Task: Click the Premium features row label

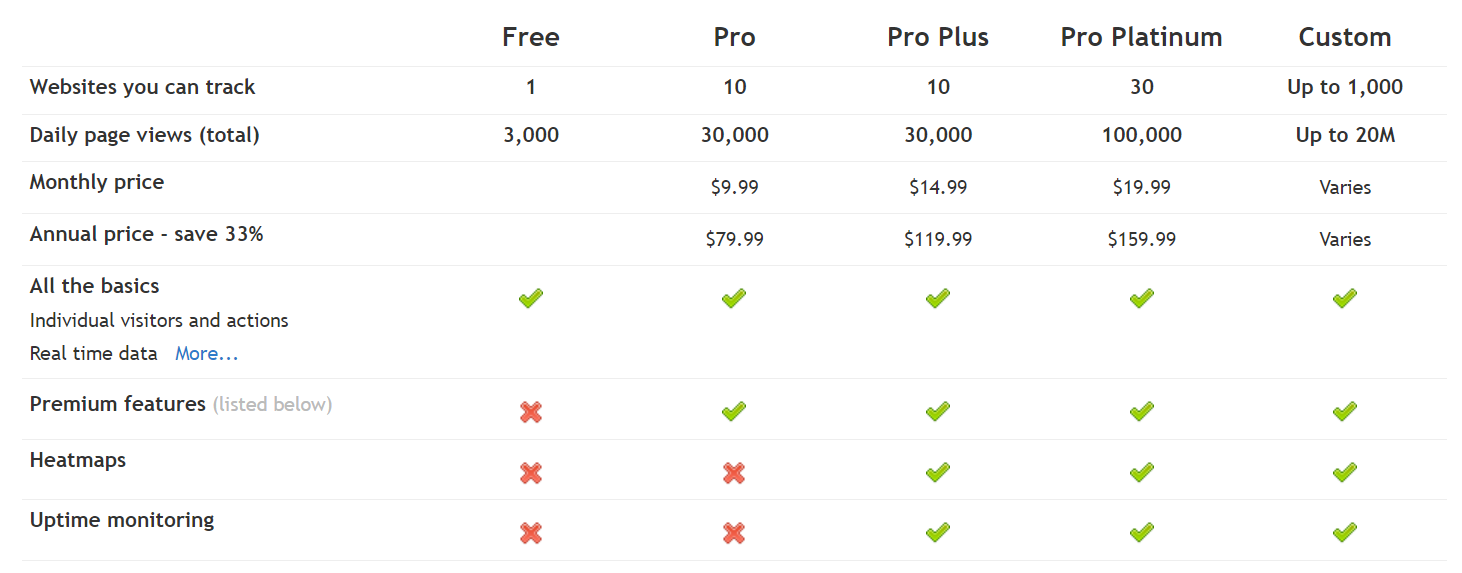Action: [x=118, y=404]
